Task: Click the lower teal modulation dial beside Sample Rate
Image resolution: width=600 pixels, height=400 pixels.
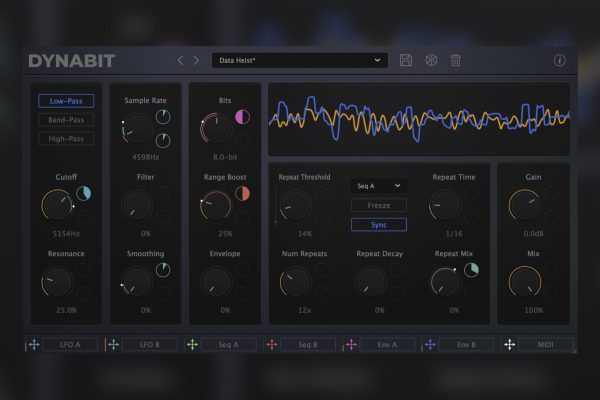Action: pos(163,140)
